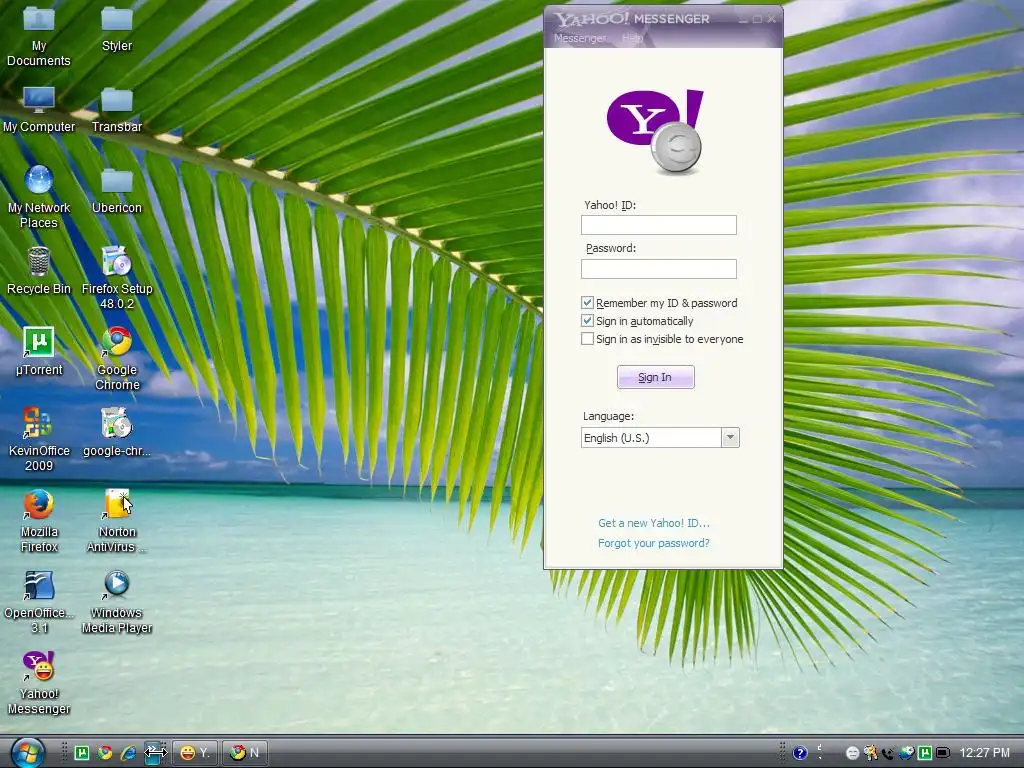Open the Messenger menu
This screenshot has height=768, width=1024.
pyautogui.click(x=580, y=38)
